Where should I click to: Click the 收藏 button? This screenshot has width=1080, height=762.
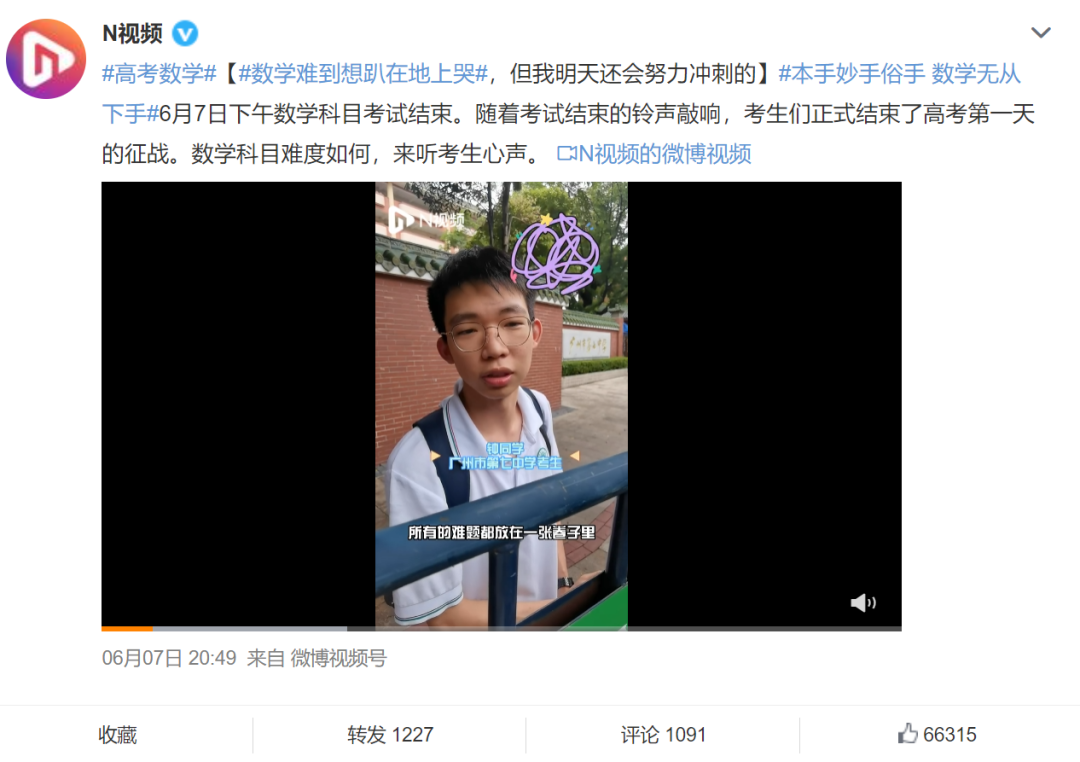pyautogui.click(x=118, y=734)
